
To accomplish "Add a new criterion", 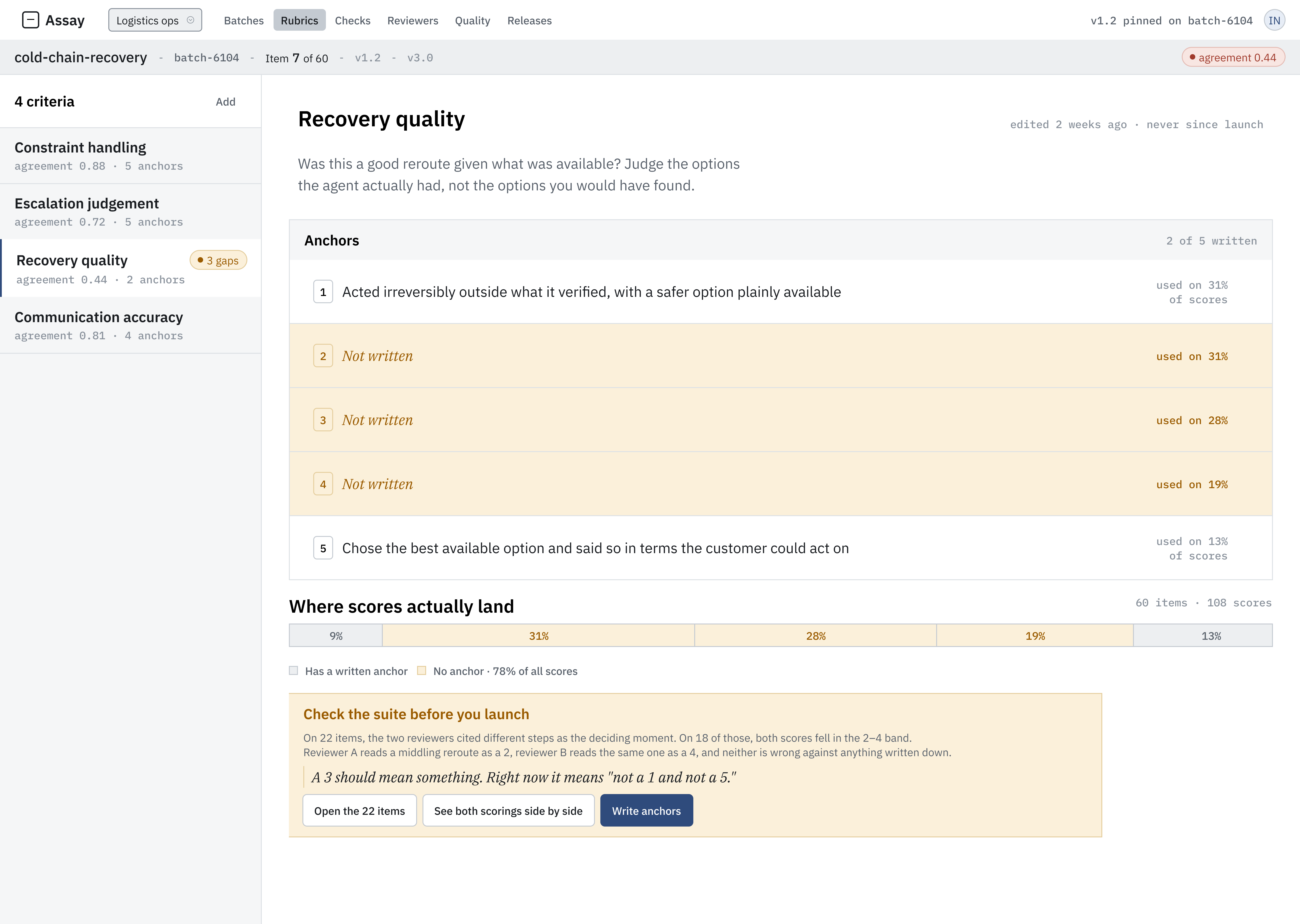I will click(x=225, y=102).
